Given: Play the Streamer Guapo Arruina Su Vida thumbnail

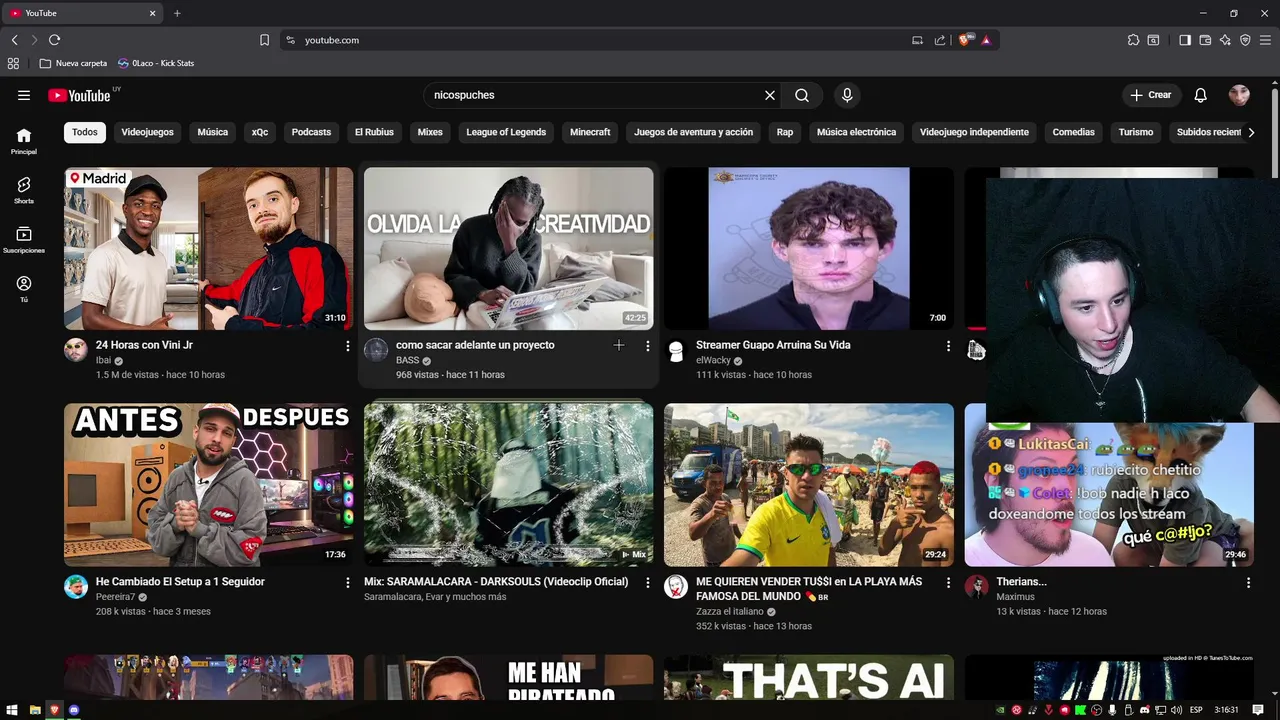Looking at the screenshot, I should tap(809, 248).
